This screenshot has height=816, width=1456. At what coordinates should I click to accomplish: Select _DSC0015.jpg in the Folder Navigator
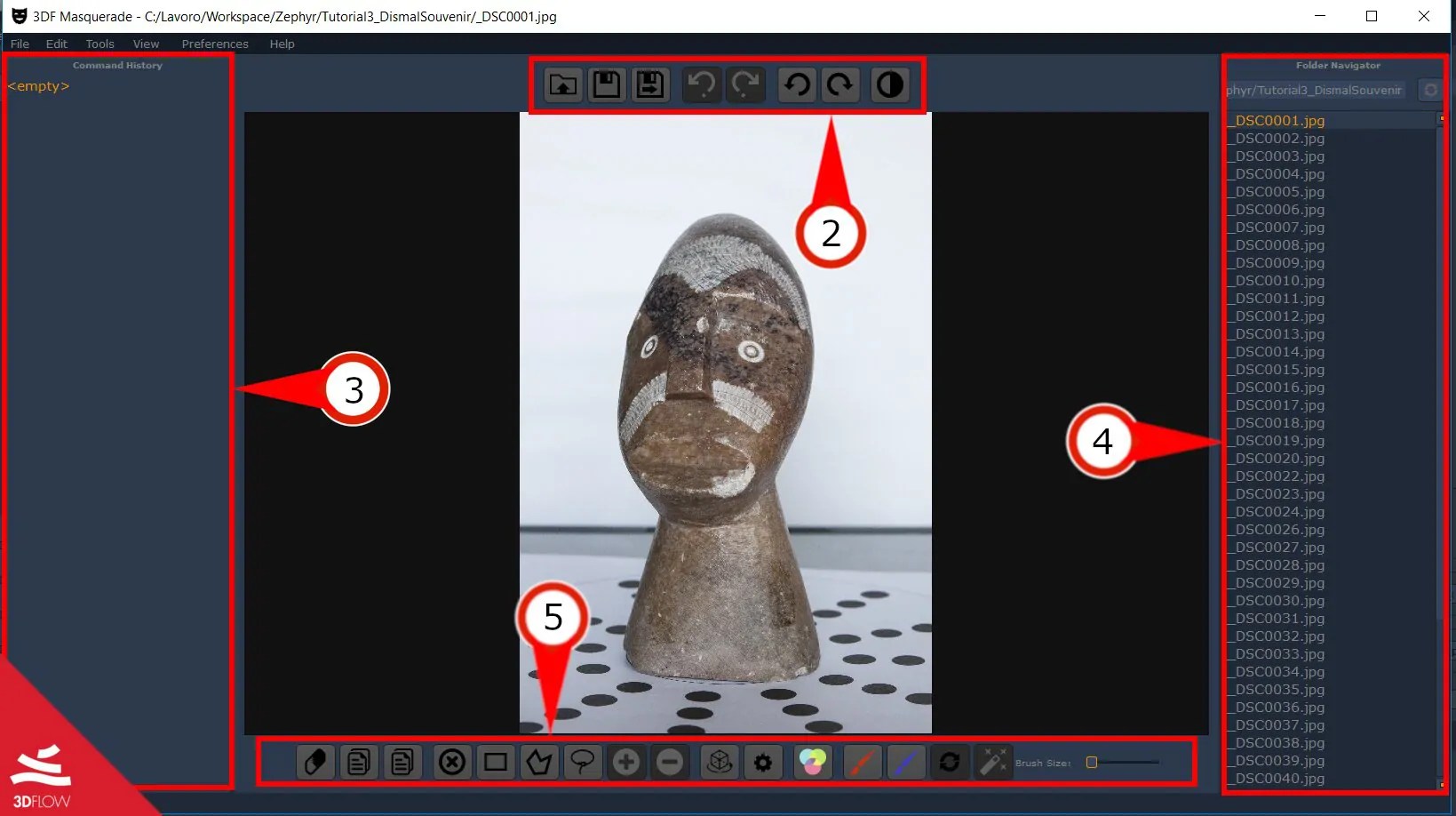click(x=1277, y=370)
